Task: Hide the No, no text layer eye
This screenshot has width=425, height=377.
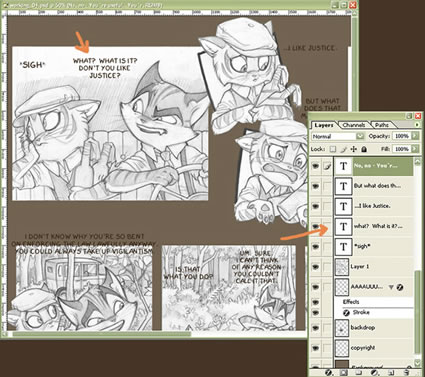Action: point(315,166)
